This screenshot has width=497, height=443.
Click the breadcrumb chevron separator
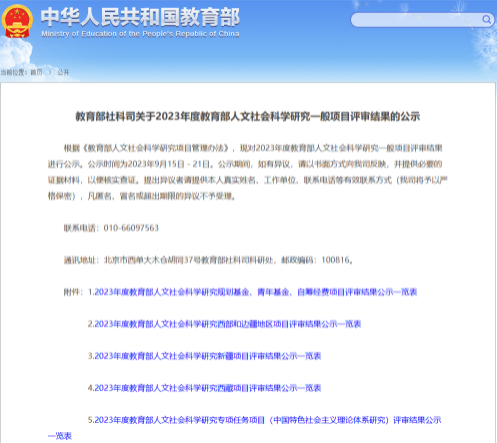click(50, 72)
